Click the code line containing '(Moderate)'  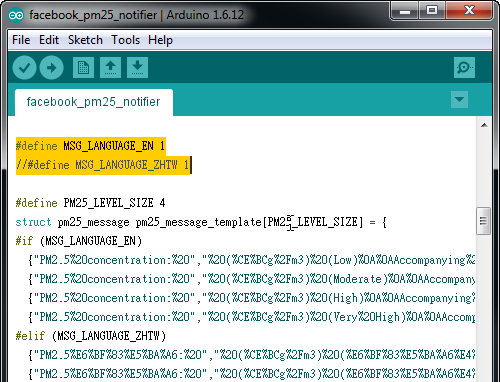pyautogui.click(x=252, y=279)
